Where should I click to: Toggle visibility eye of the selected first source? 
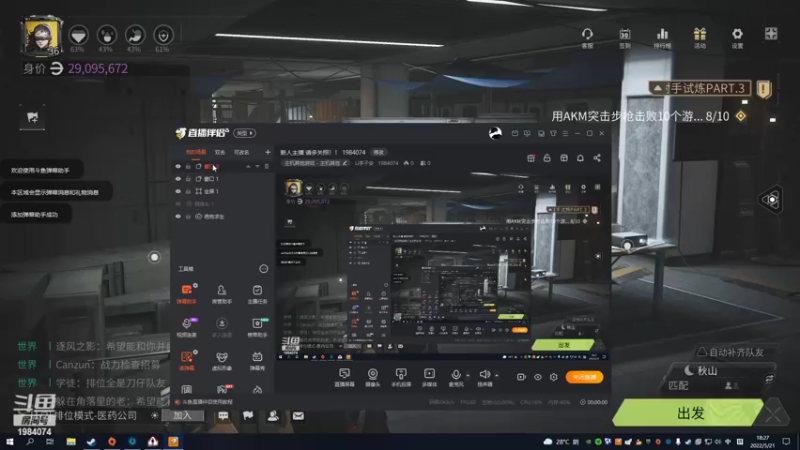point(178,166)
